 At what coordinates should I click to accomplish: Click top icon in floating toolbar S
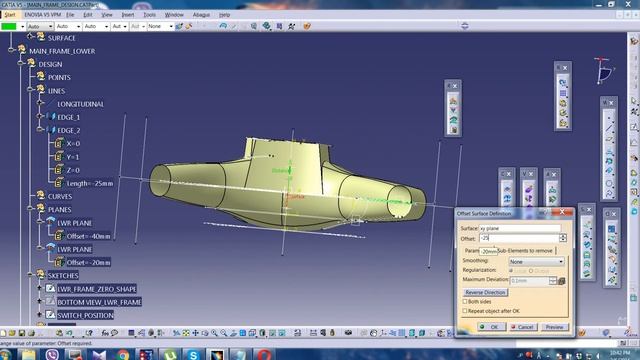coord(587,224)
